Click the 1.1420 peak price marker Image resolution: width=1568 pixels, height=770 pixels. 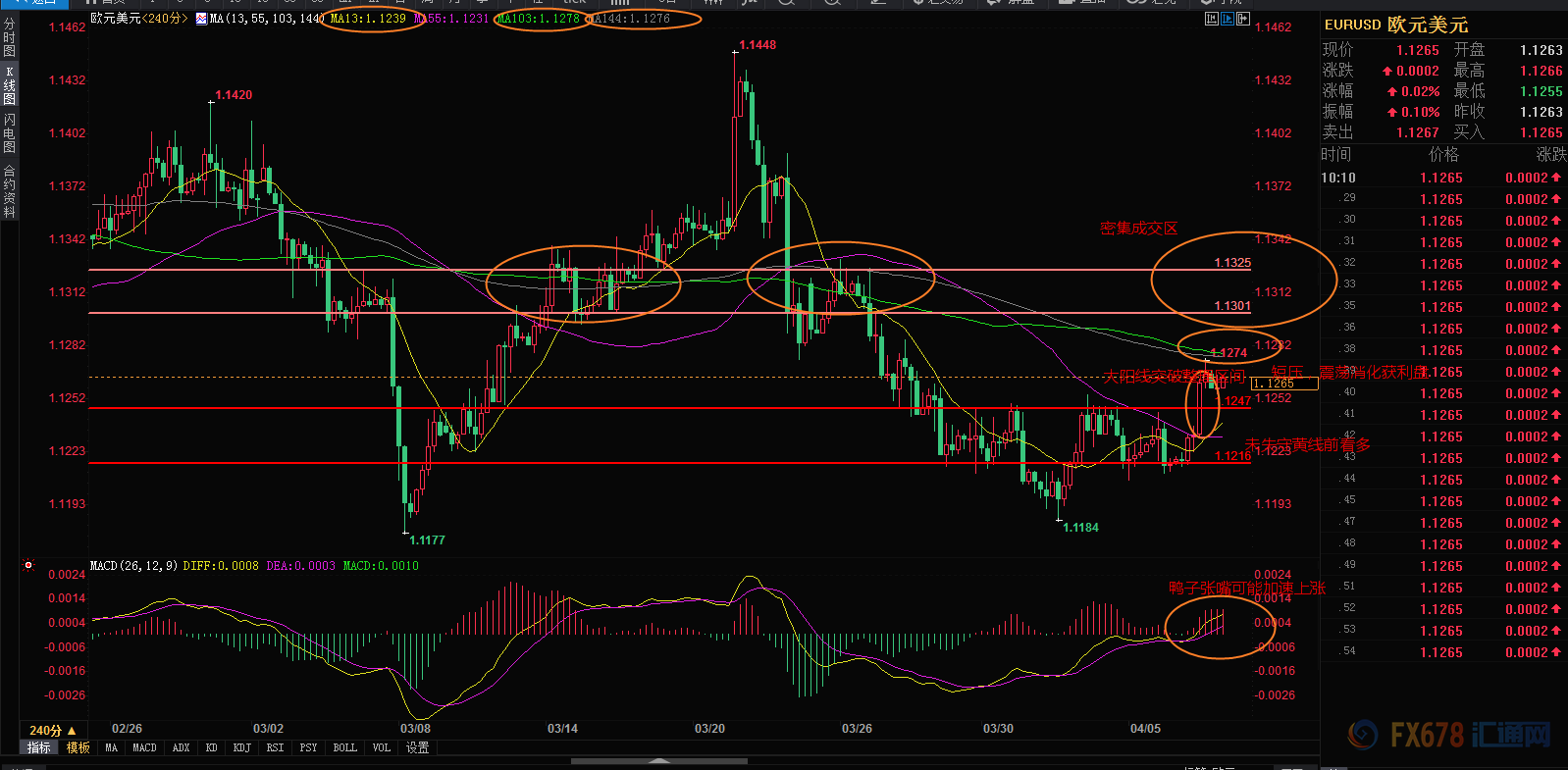click(234, 95)
